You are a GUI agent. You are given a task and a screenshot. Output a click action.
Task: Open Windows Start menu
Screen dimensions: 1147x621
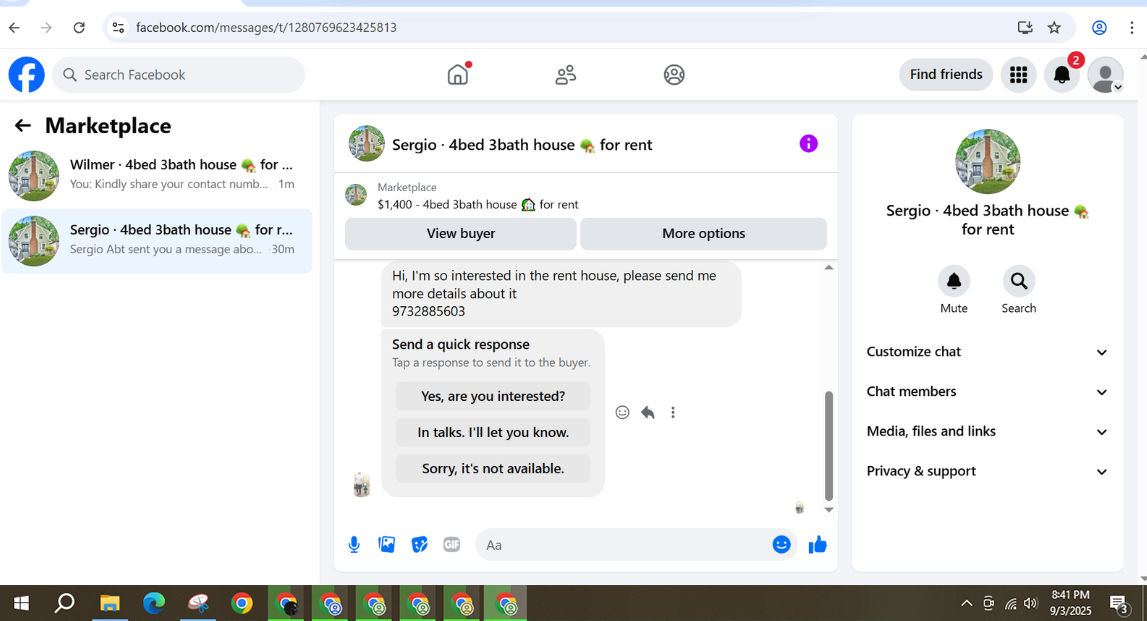click(21, 603)
